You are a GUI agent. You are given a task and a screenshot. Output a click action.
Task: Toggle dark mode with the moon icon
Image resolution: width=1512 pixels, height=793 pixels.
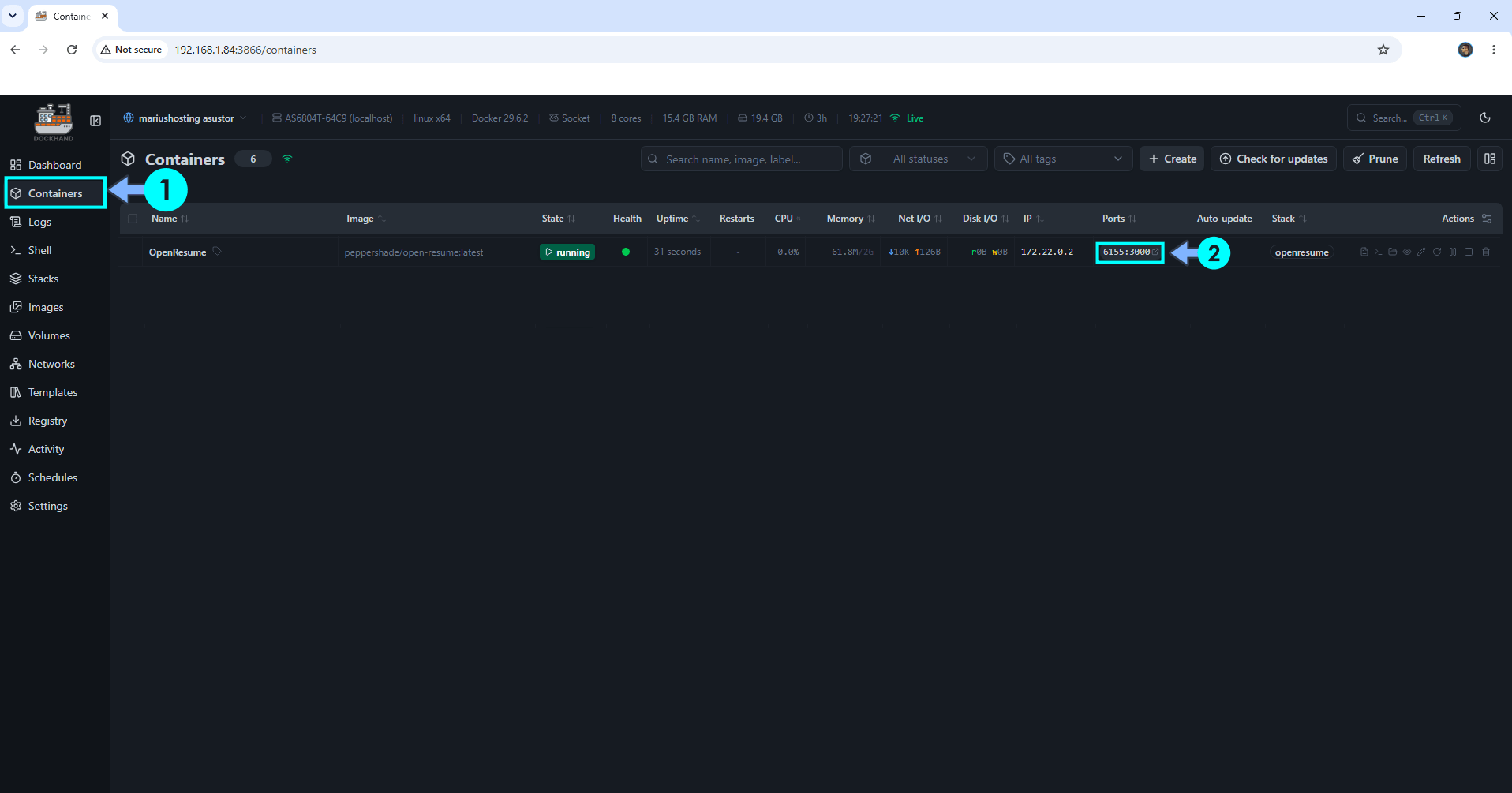(1485, 118)
